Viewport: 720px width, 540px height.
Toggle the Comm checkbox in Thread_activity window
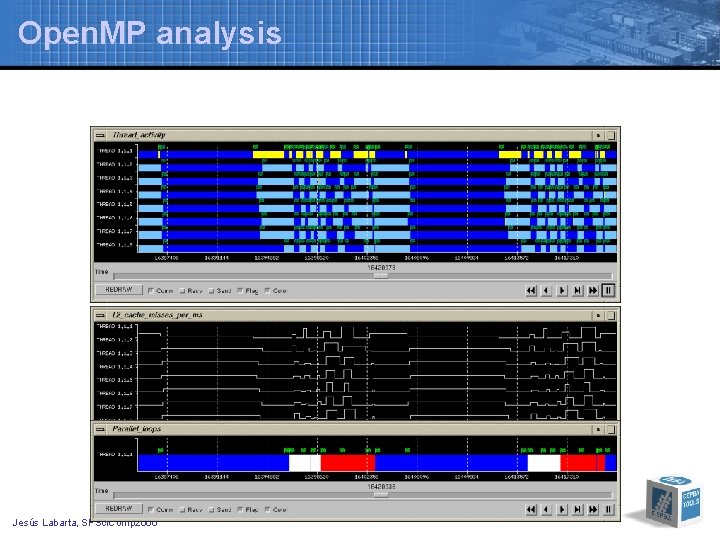[x=151, y=291]
